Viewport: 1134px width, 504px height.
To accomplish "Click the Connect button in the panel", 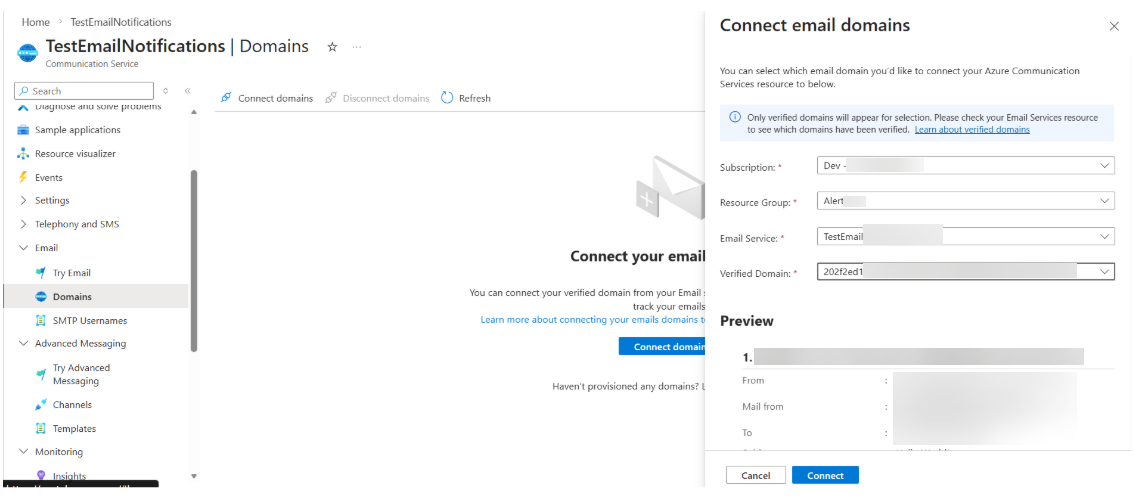I will tap(825, 475).
